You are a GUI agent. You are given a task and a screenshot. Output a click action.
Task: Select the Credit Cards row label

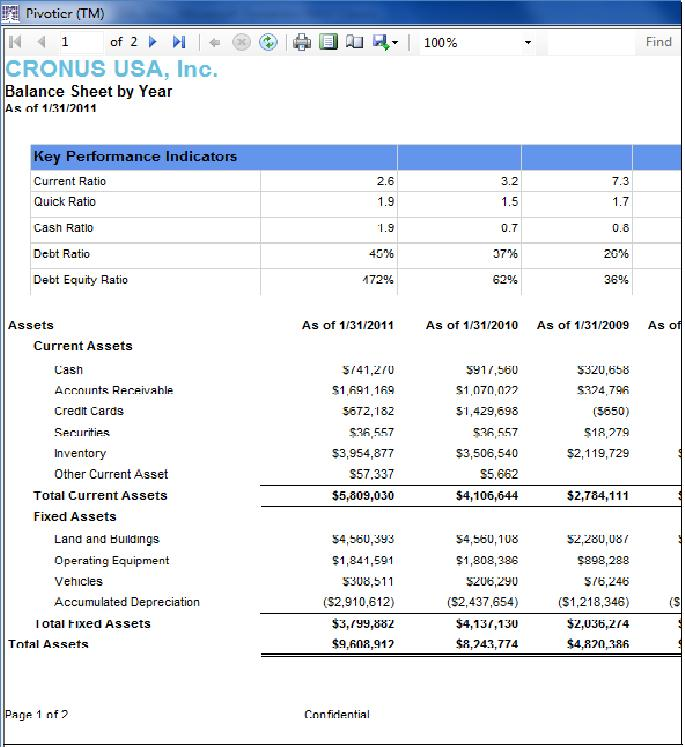pyautogui.click(x=89, y=411)
